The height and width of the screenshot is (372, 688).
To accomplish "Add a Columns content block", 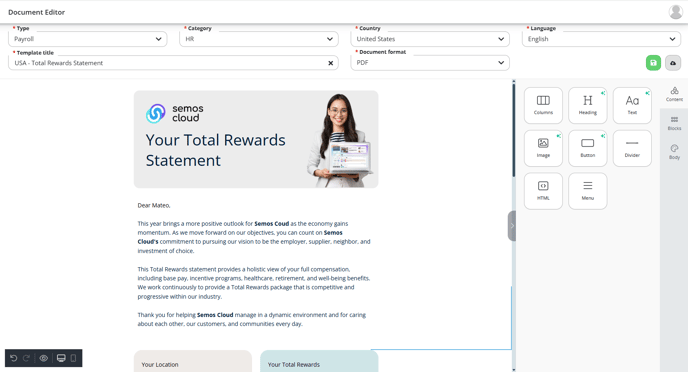I will tap(543, 105).
